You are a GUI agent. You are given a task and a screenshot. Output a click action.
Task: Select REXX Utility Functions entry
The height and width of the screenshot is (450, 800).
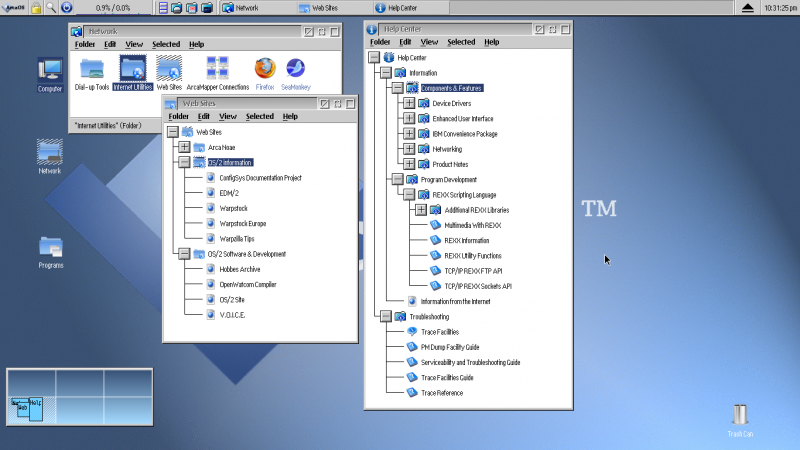(x=473, y=256)
